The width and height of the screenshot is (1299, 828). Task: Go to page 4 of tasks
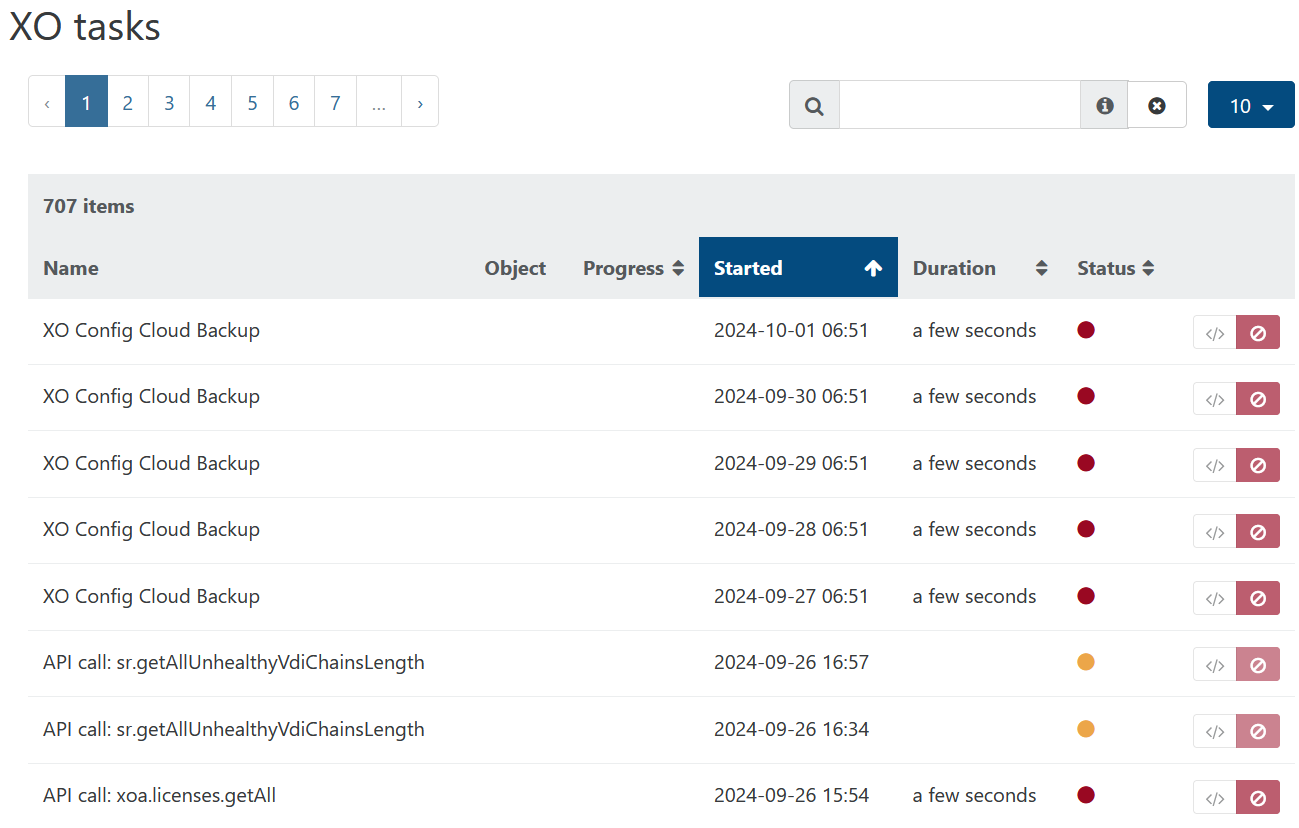click(211, 102)
